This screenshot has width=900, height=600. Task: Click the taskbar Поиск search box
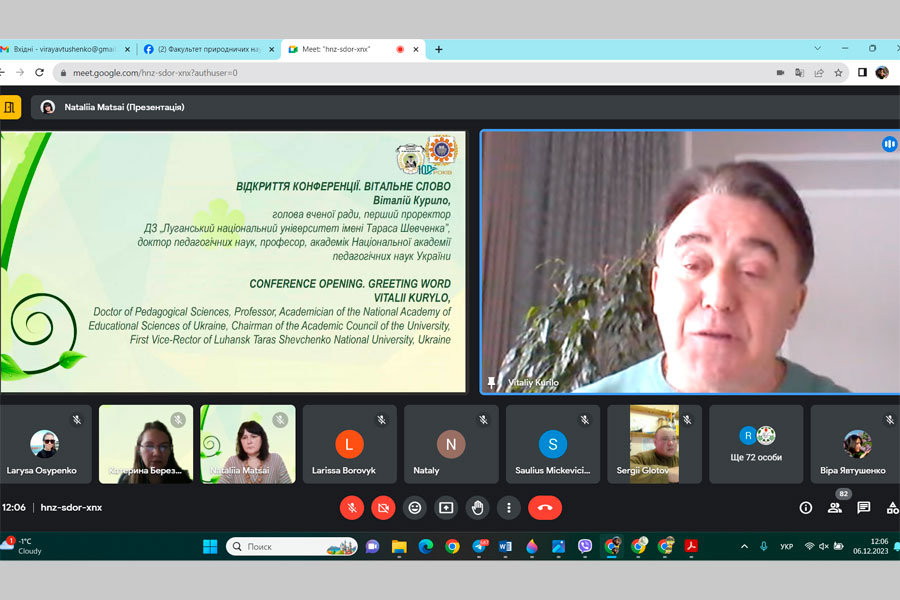tap(292, 547)
